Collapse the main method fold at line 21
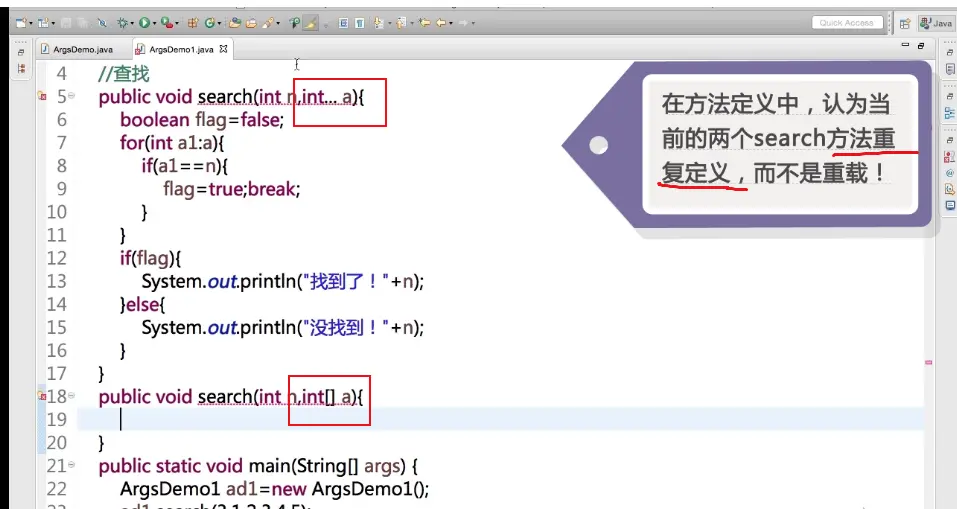 71,465
